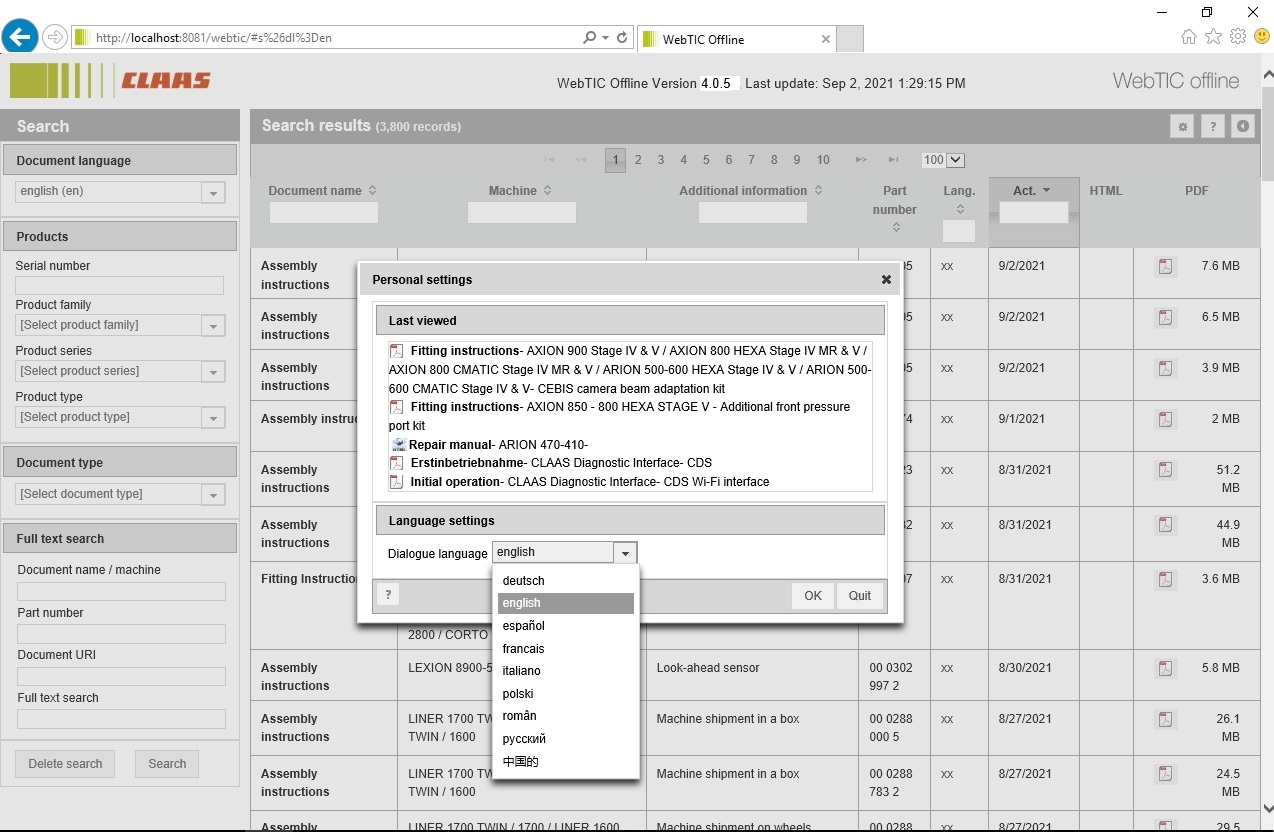The image size is (1274, 832).
Task: Close the Personal settings dialog
Action: [x=886, y=280]
